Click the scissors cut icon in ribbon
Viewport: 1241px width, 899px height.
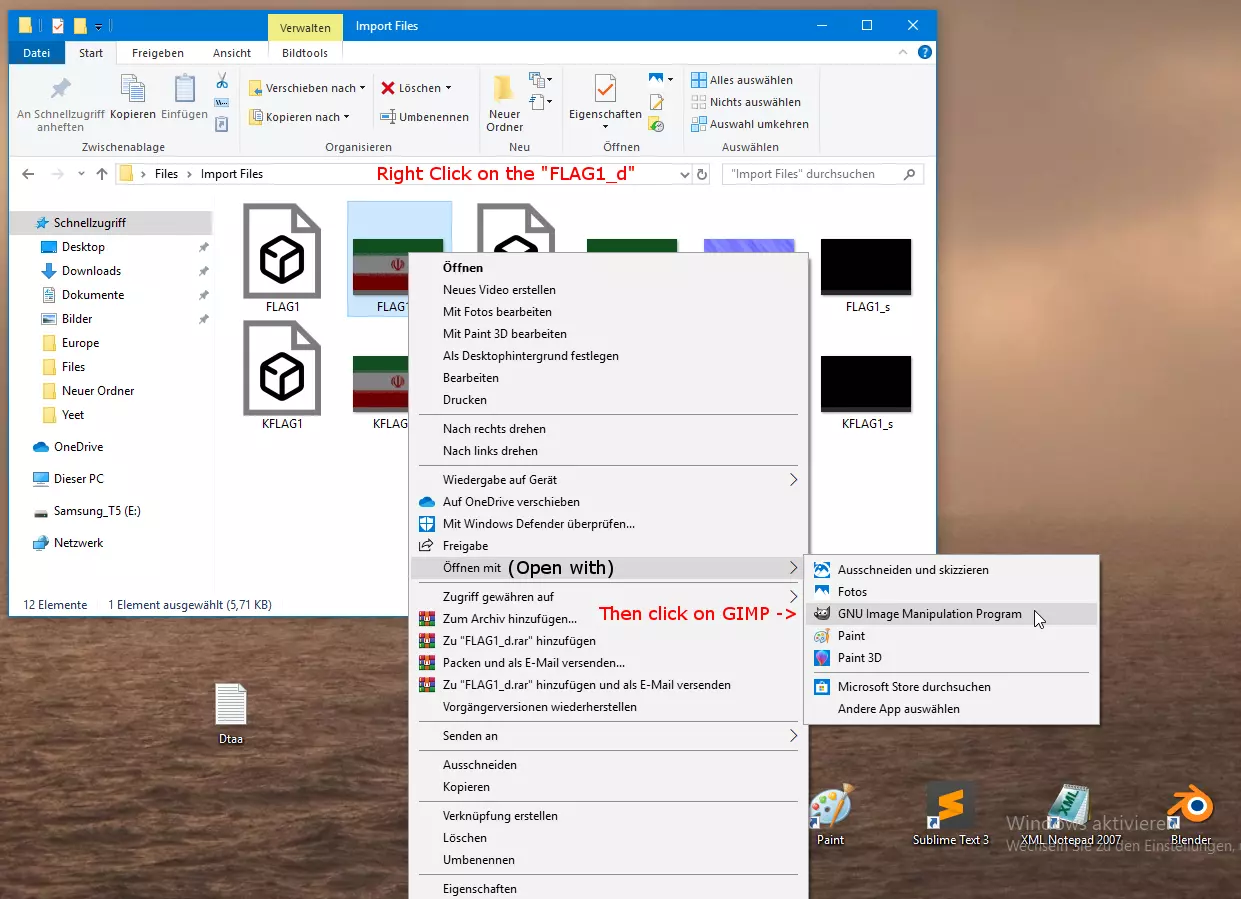222,81
